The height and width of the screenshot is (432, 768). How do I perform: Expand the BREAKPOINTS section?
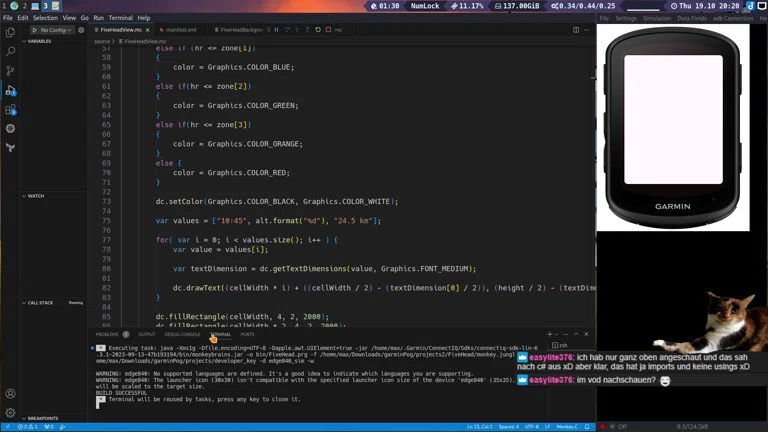42,418
